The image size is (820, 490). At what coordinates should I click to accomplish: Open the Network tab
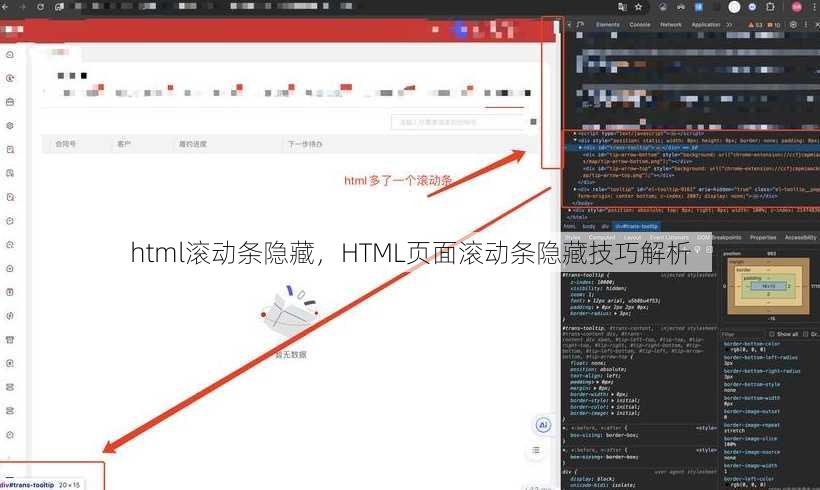pyautogui.click(x=670, y=25)
